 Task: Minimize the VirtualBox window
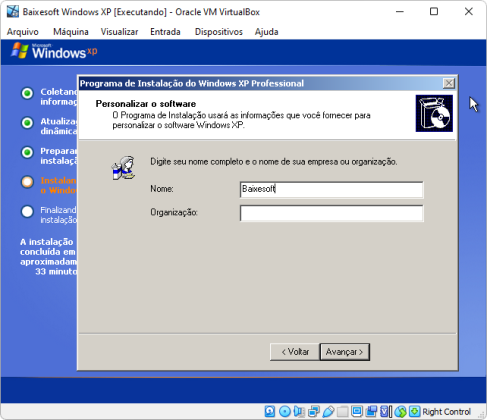(x=400, y=12)
